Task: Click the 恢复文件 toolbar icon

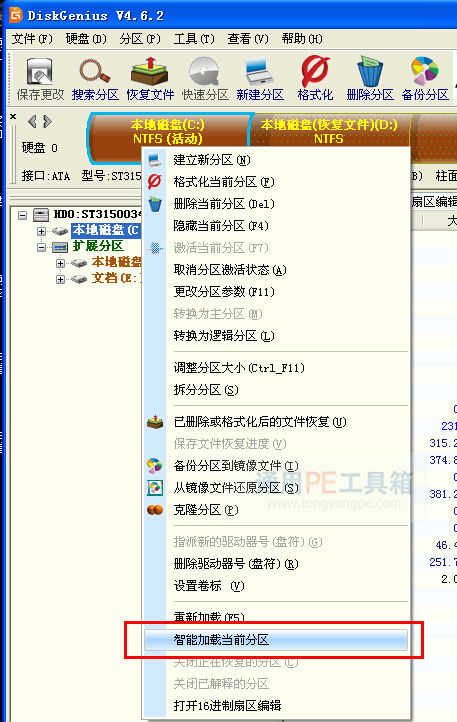Action: [x=150, y=72]
